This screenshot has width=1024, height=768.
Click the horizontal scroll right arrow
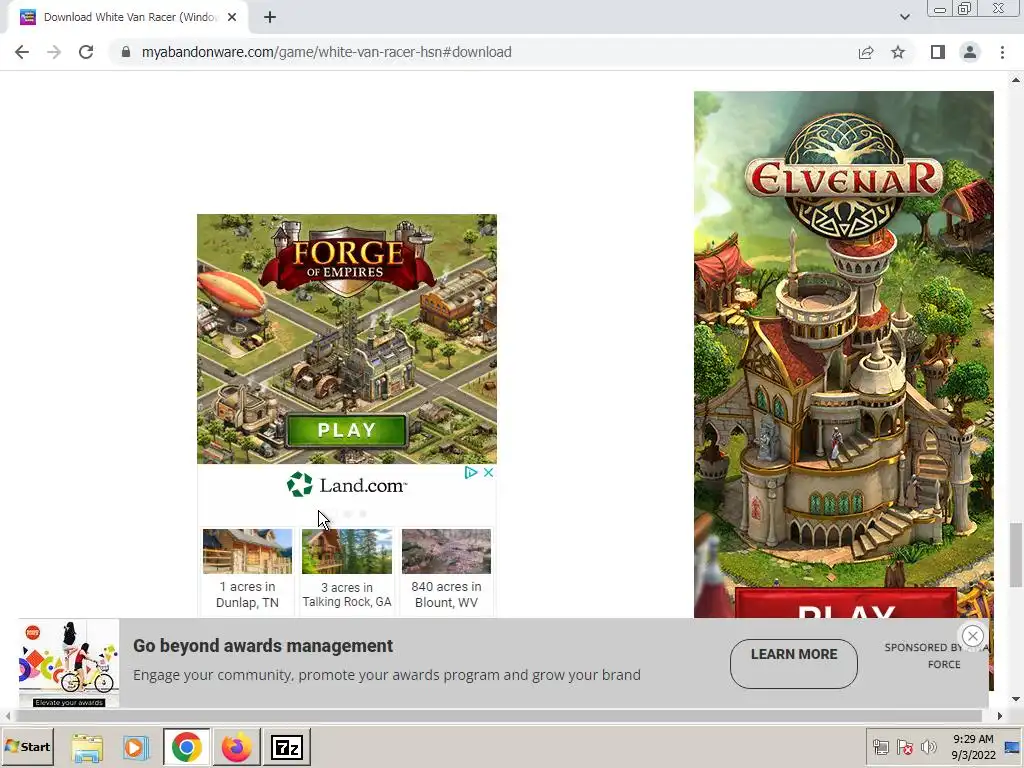[999, 716]
